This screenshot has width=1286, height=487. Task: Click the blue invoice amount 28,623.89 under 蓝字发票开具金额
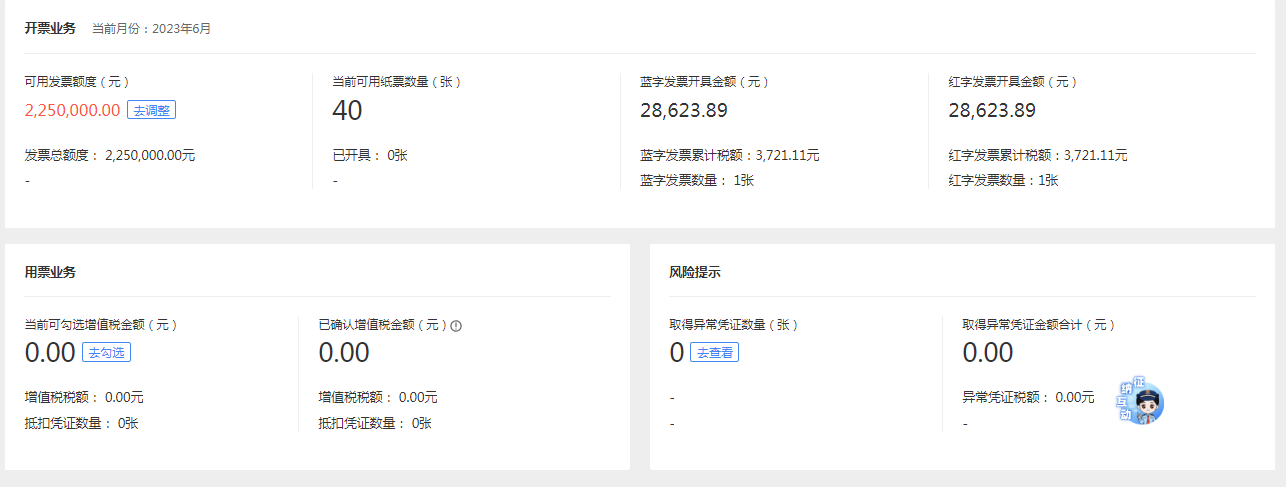tap(684, 110)
